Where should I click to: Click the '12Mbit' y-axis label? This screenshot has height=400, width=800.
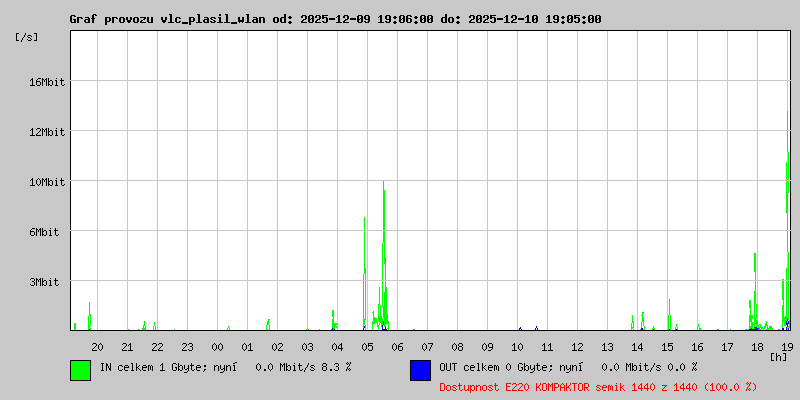pos(47,132)
